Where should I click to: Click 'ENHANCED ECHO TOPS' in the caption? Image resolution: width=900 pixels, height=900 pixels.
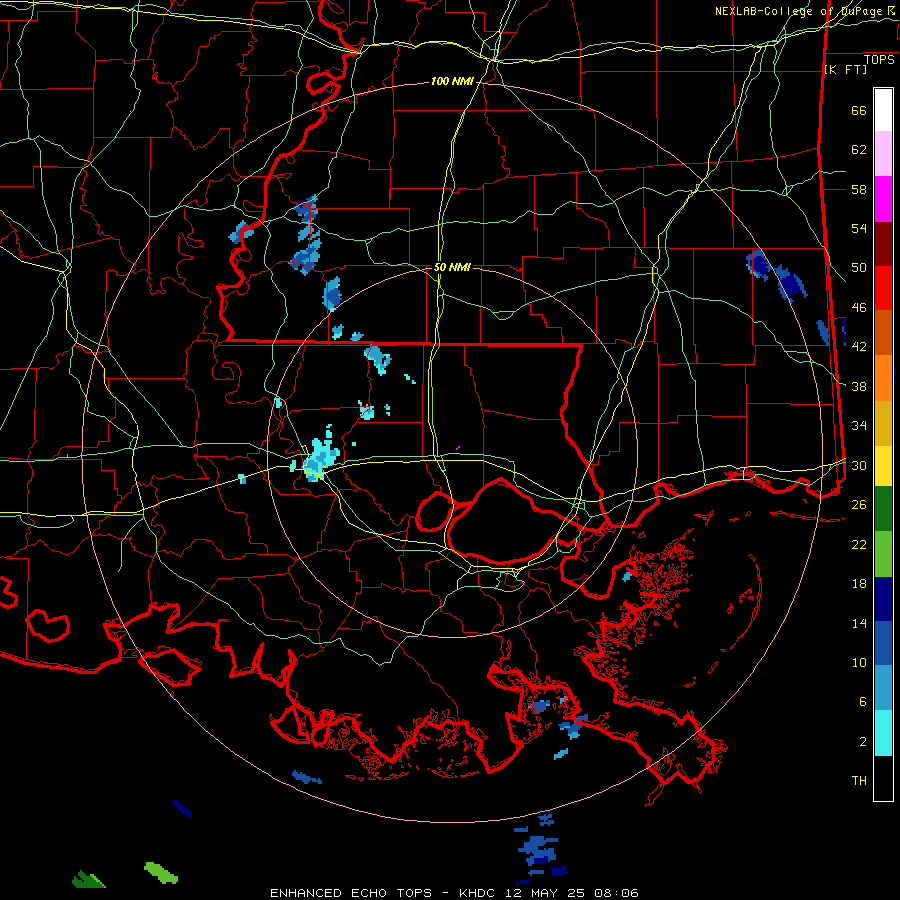(351, 893)
